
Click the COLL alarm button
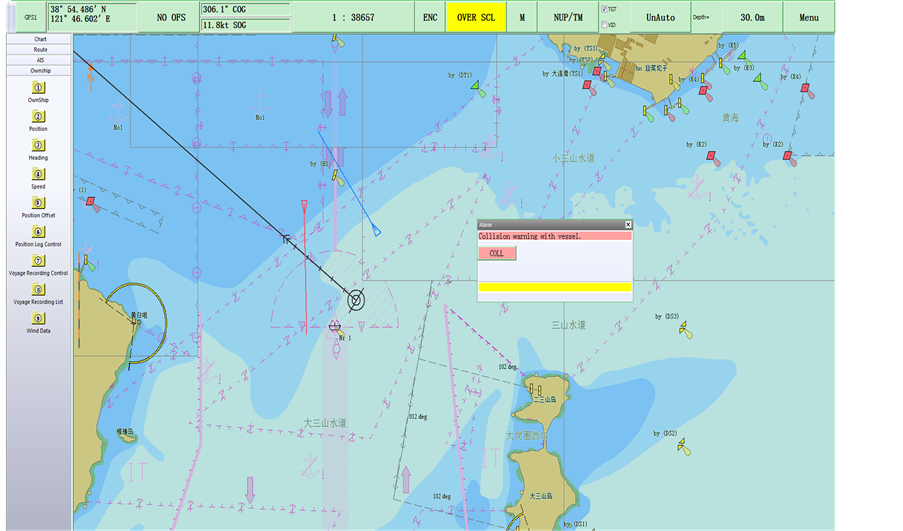(x=497, y=253)
